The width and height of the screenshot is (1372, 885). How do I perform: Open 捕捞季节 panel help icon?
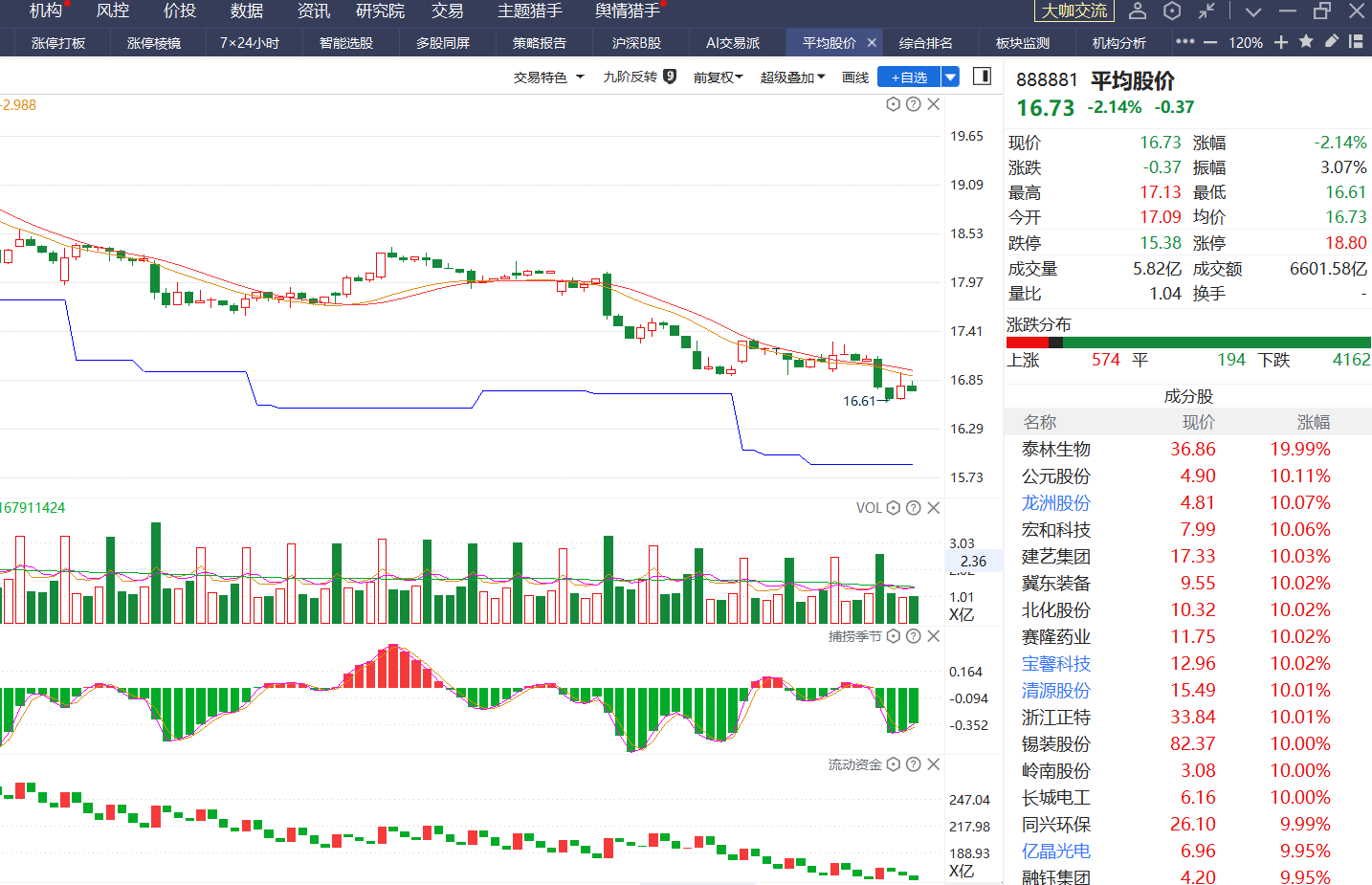click(x=914, y=636)
